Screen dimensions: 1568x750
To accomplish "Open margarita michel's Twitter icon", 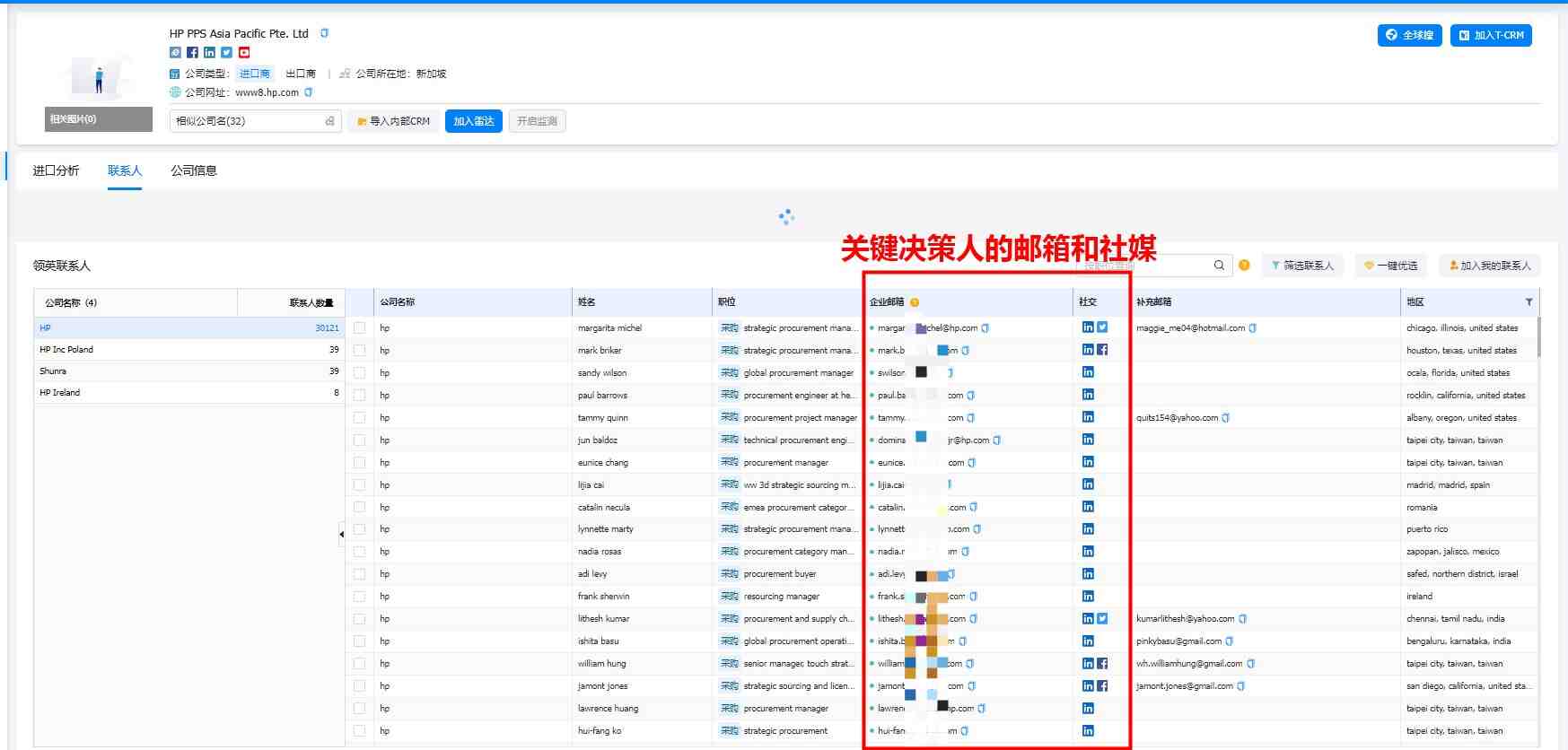I will tap(1102, 327).
